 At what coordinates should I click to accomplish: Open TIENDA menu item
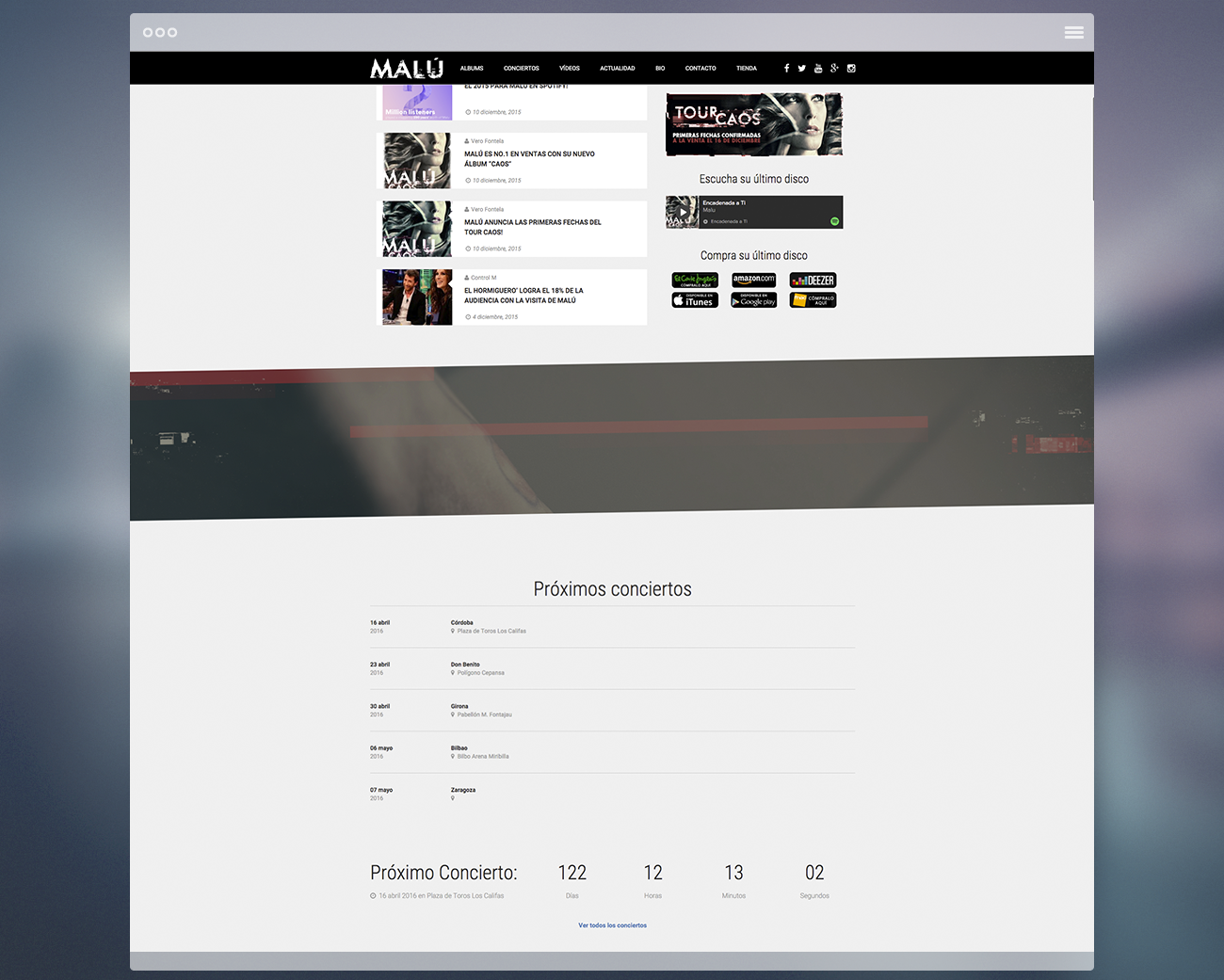pyautogui.click(x=747, y=68)
